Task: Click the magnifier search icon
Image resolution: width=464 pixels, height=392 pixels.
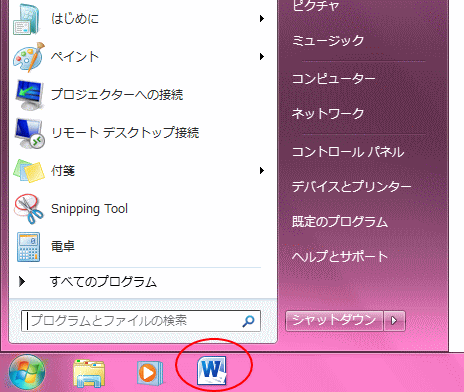Action: coord(248,321)
